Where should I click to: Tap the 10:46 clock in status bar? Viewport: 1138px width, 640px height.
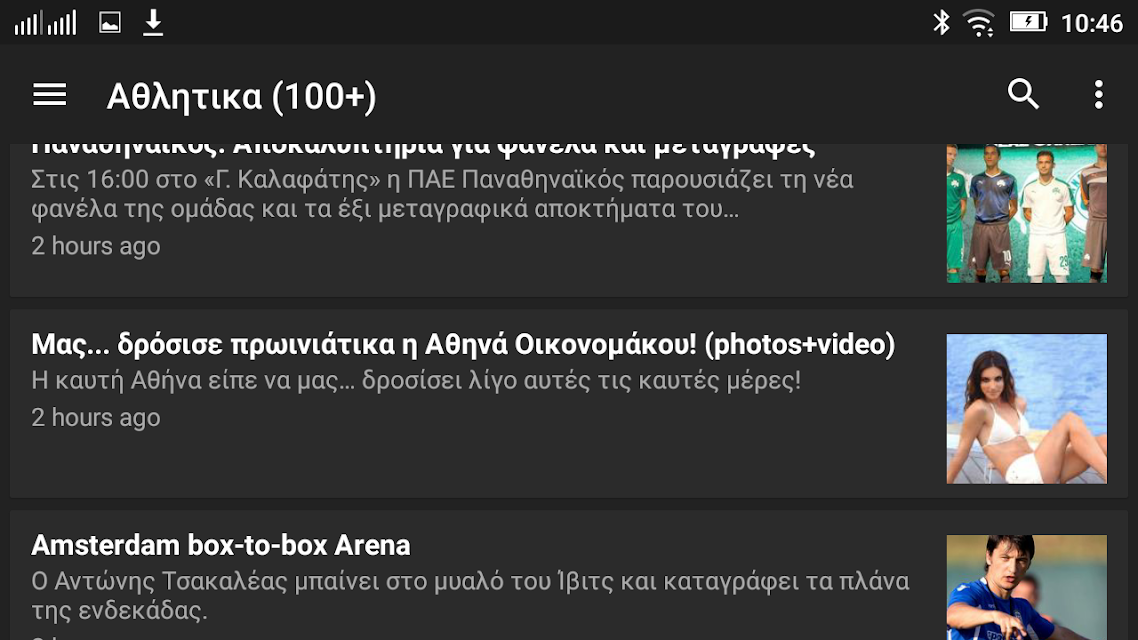coord(1092,23)
